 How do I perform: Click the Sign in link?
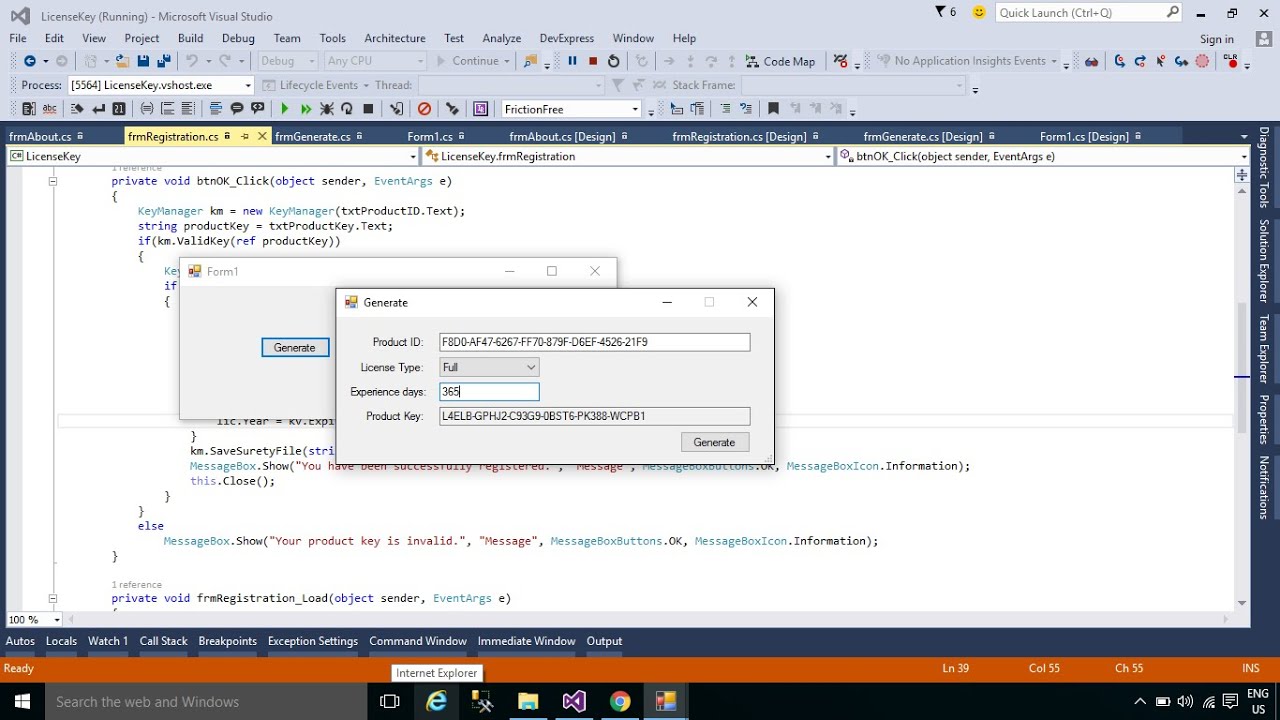point(1217,39)
